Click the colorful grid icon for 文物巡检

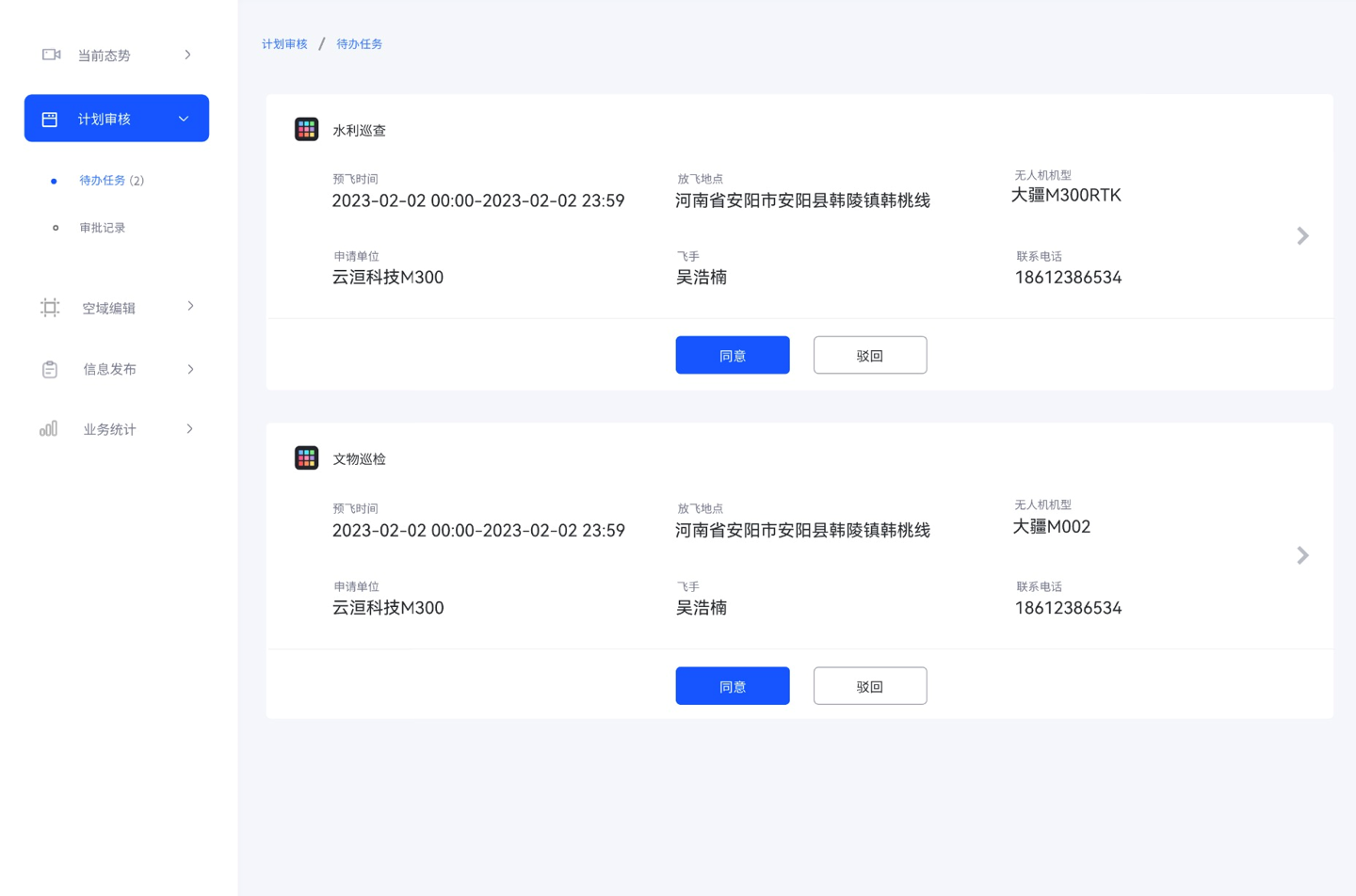(306, 458)
